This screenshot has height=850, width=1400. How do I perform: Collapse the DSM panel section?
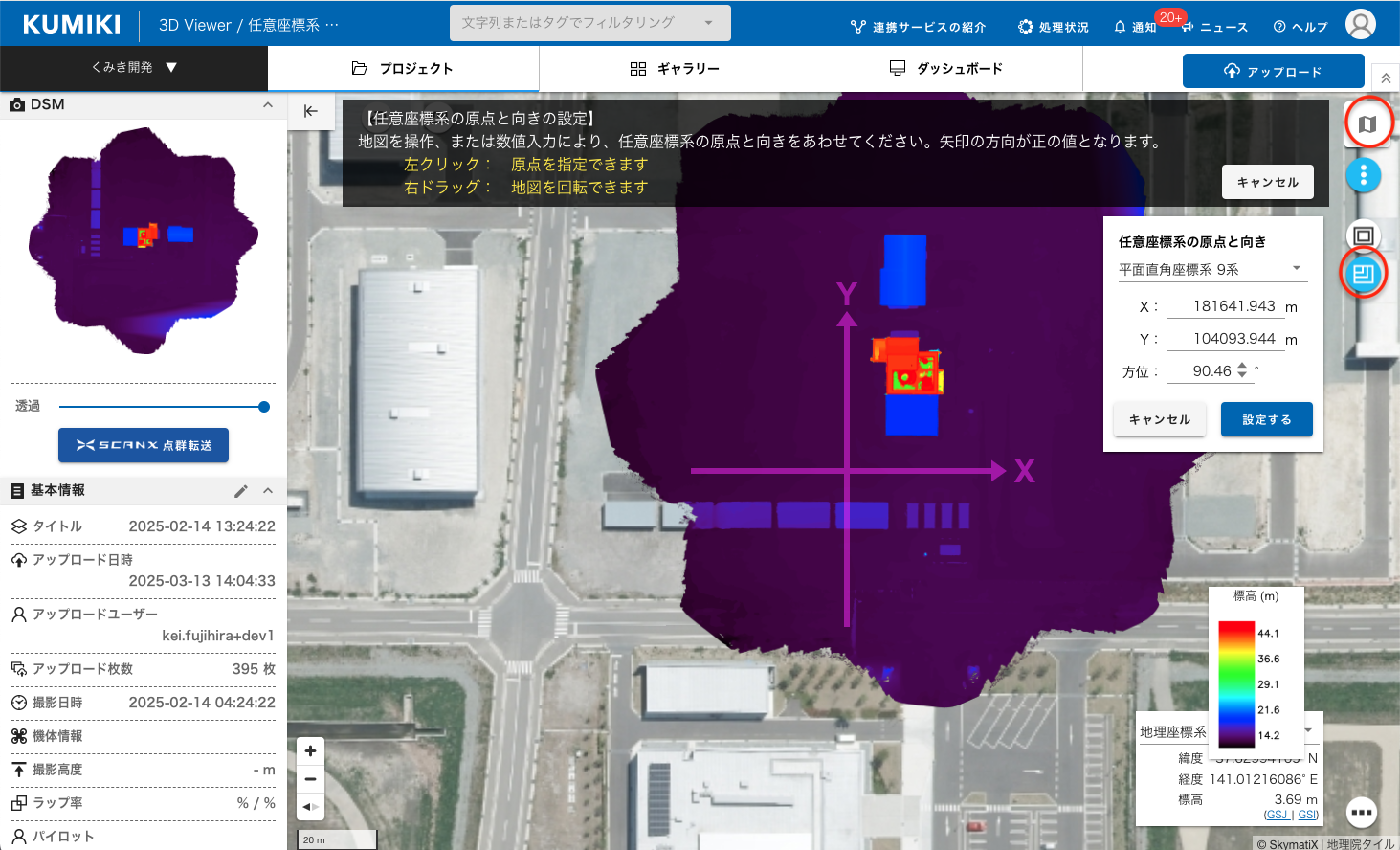[x=268, y=105]
